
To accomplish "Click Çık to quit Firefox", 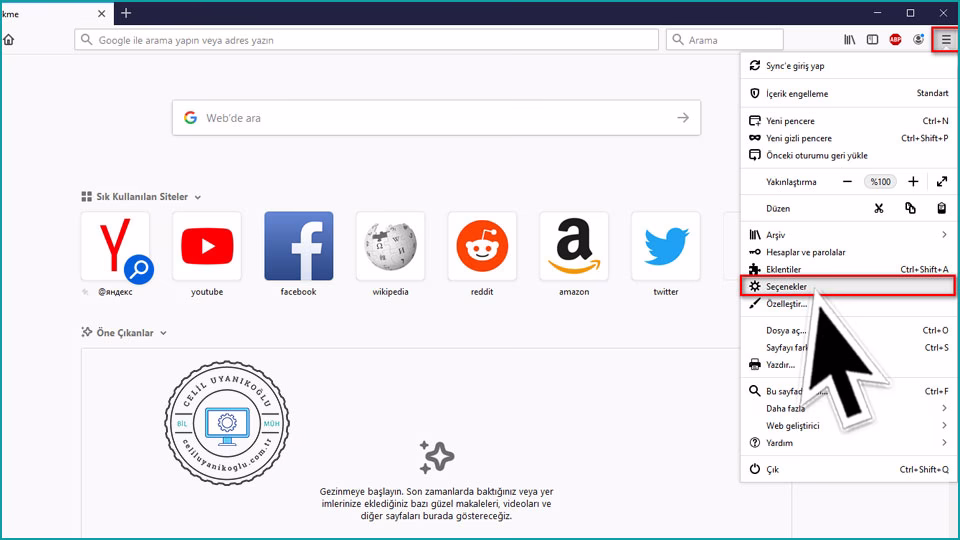I will tap(847, 470).
